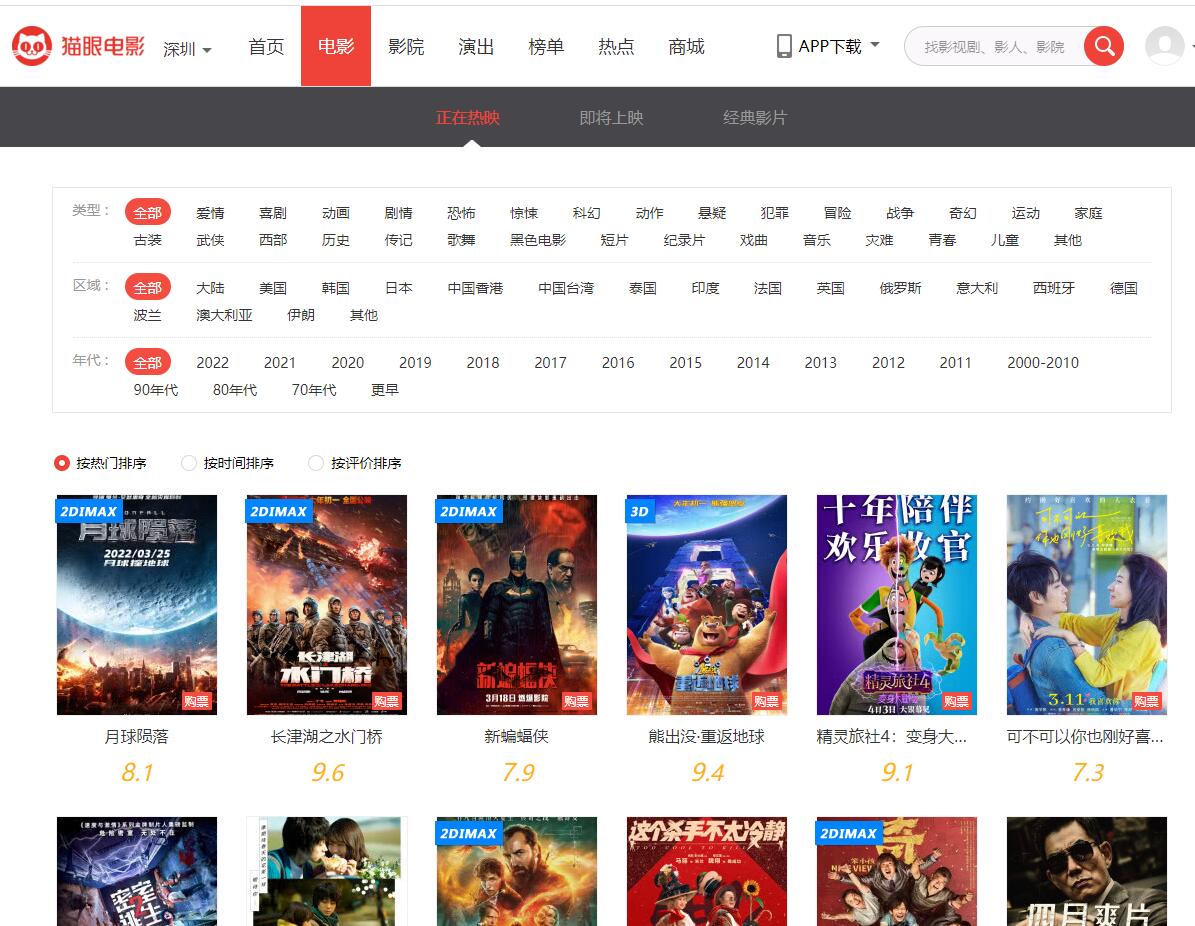Click 精灵旅社4：变身大... title

point(892,736)
